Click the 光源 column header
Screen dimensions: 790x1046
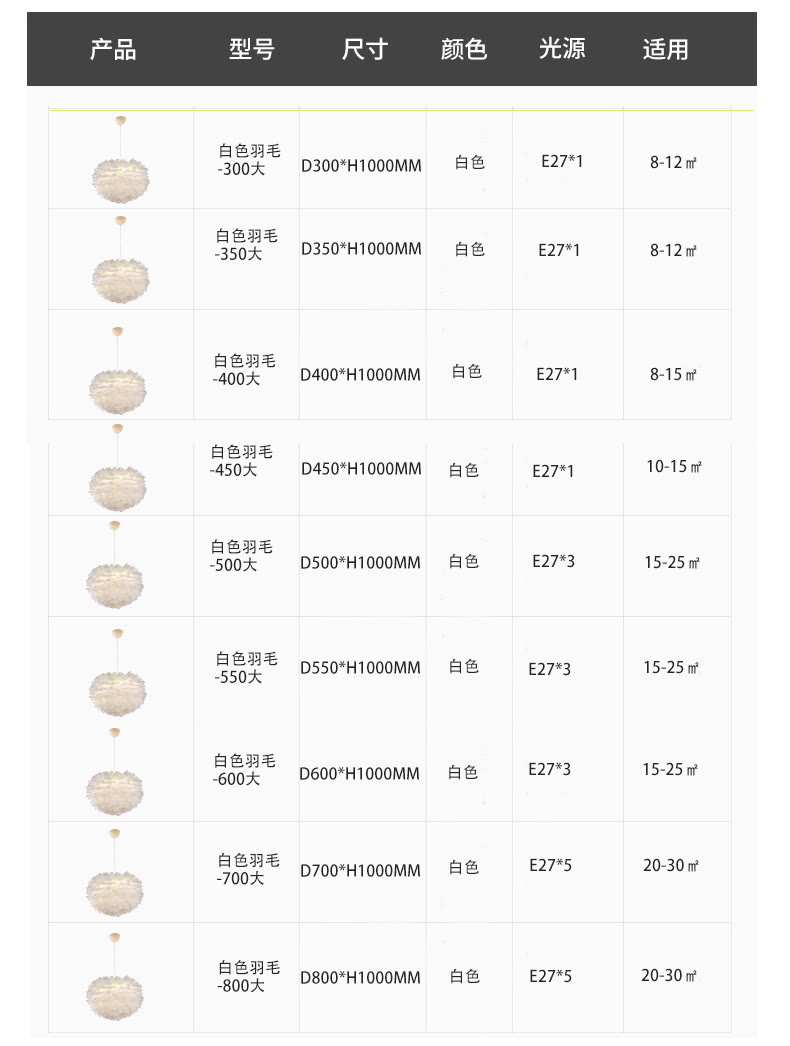click(562, 49)
